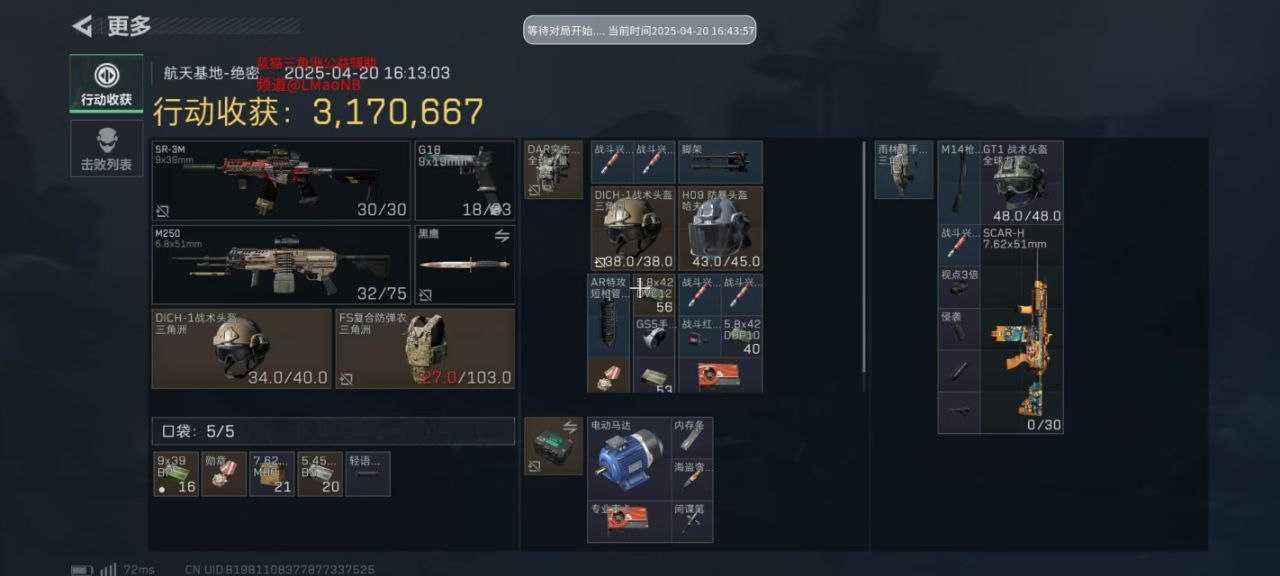Select the SCAR-H rifle item
Viewport: 1280px width, 576px height.
click(x=1021, y=329)
